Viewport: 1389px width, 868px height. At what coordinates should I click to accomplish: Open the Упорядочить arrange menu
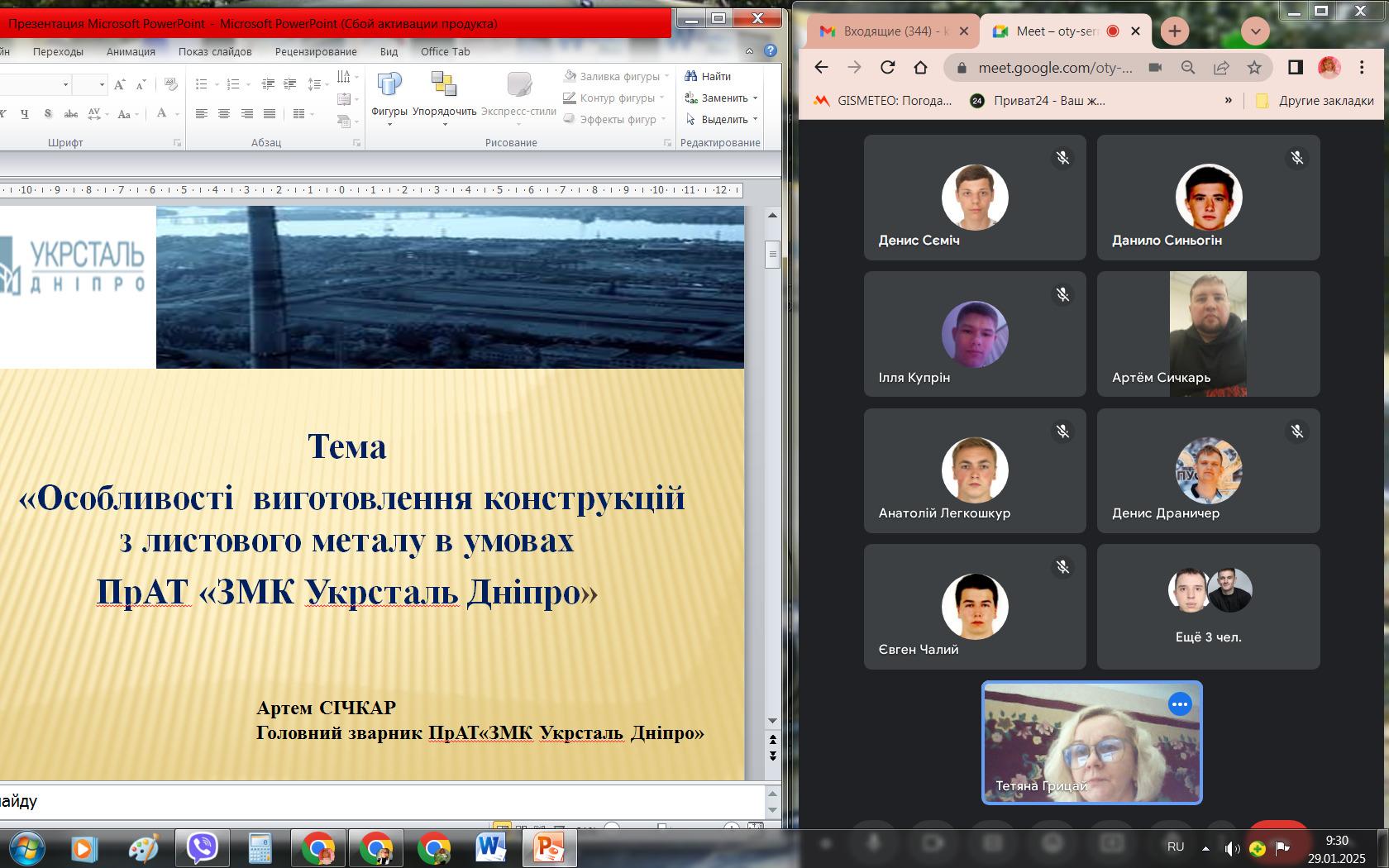444,99
